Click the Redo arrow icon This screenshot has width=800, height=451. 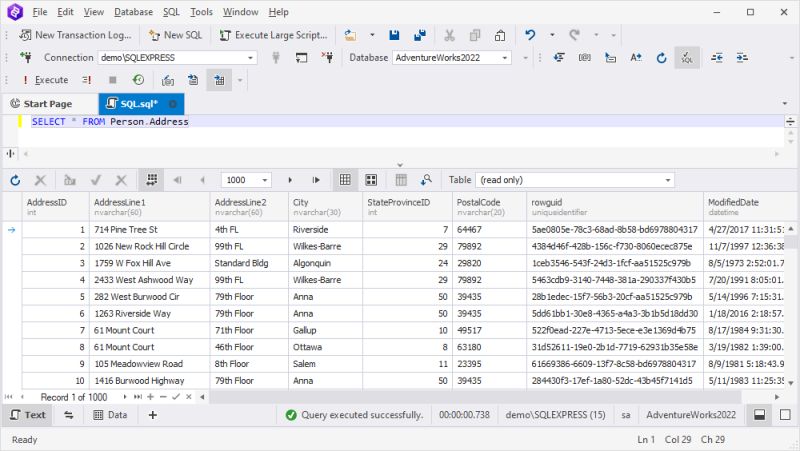tap(574, 35)
